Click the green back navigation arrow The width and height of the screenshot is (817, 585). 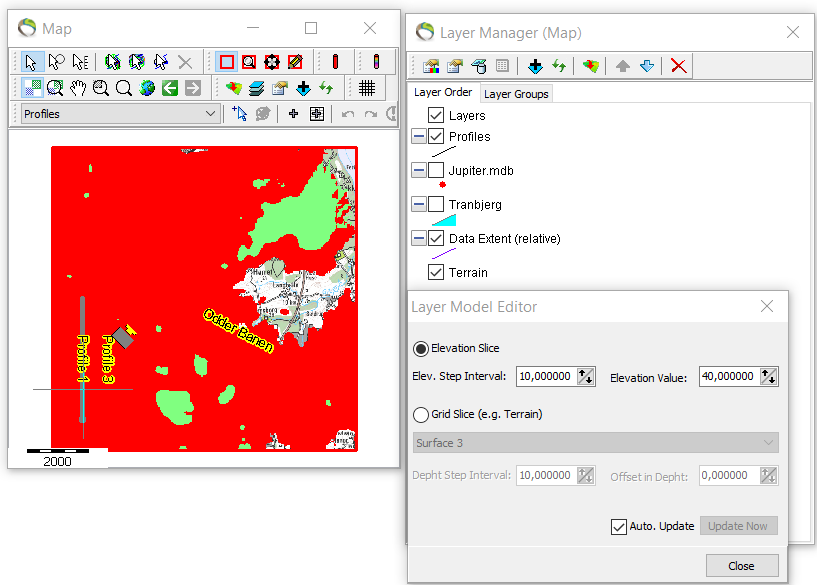(169, 87)
